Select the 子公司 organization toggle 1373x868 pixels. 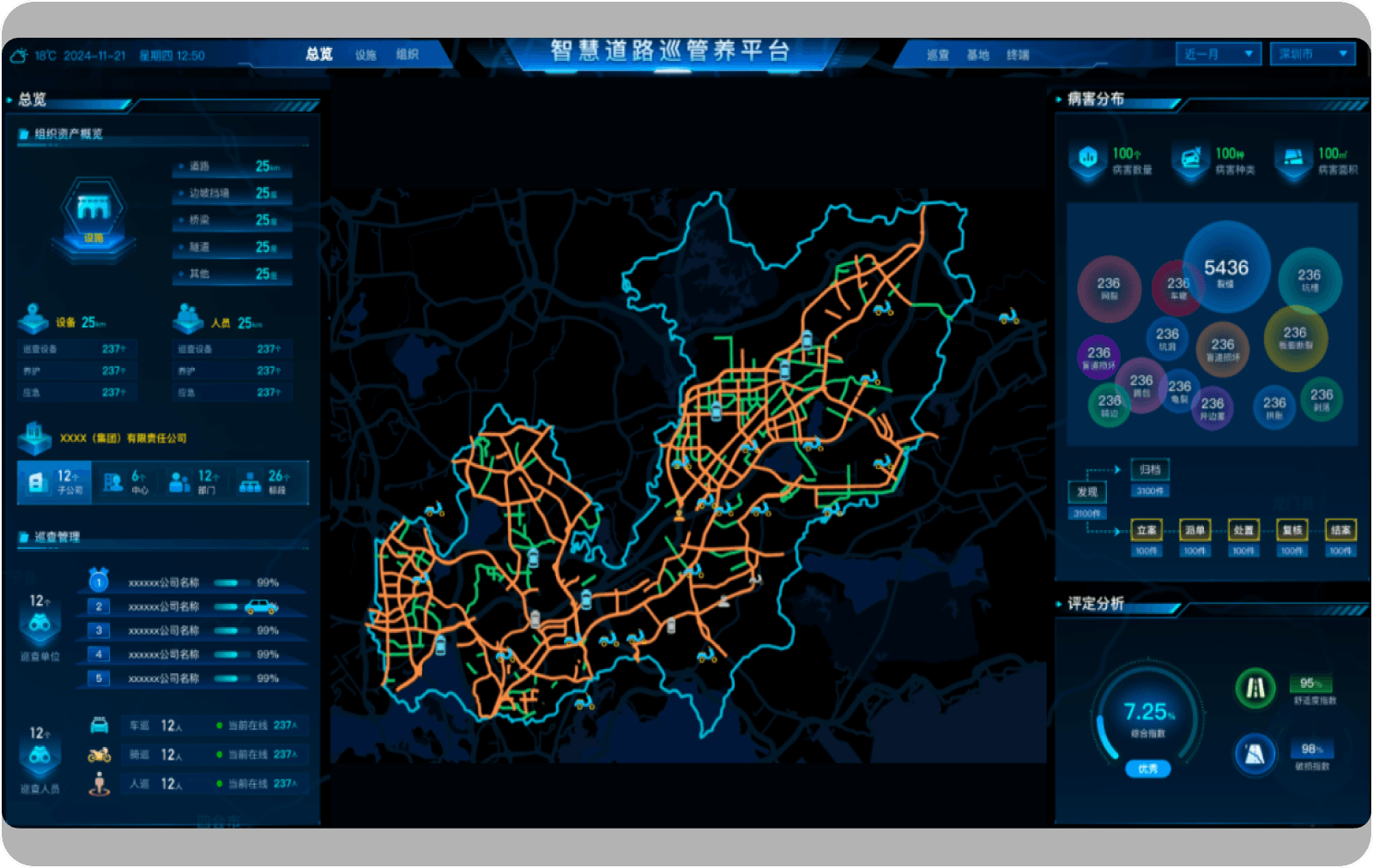[55, 482]
